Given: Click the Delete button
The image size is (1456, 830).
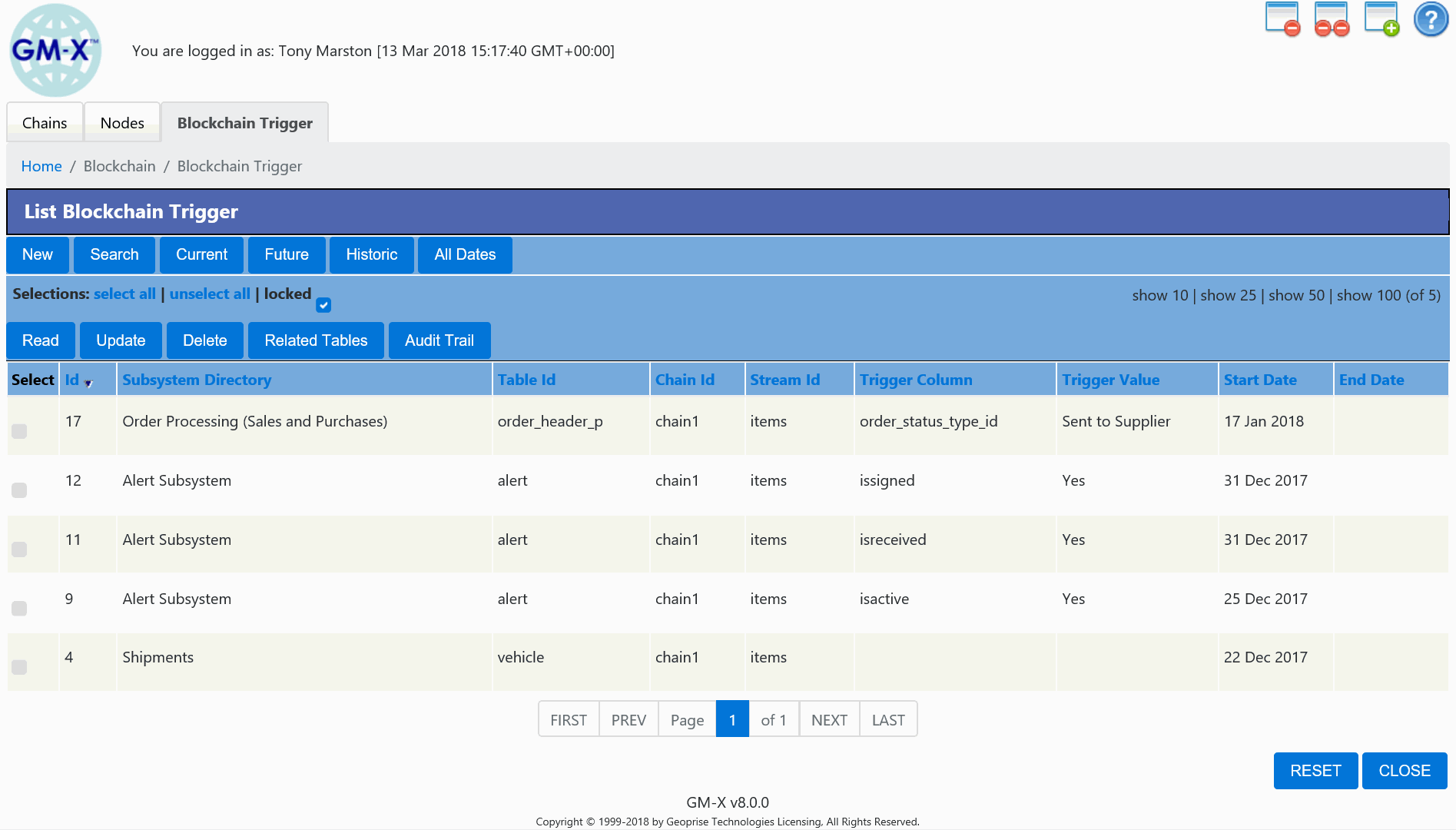Looking at the screenshot, I should click(205, 340).
